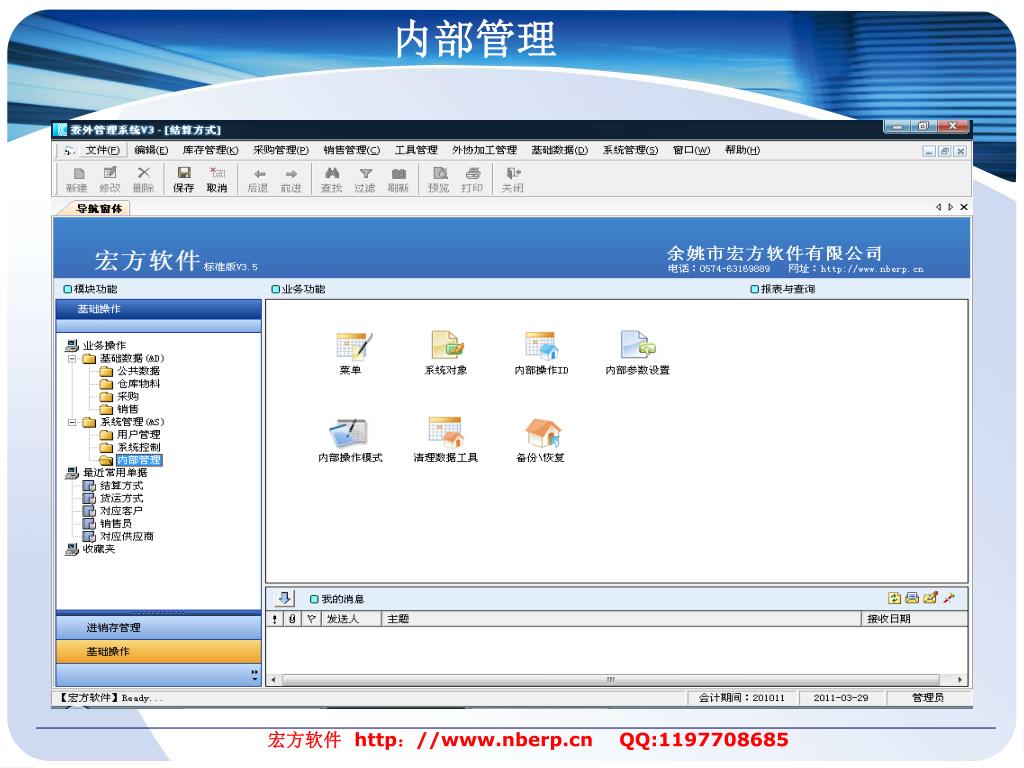
Task: Open the 编辑(E) menu
Action: pos(151,150)
